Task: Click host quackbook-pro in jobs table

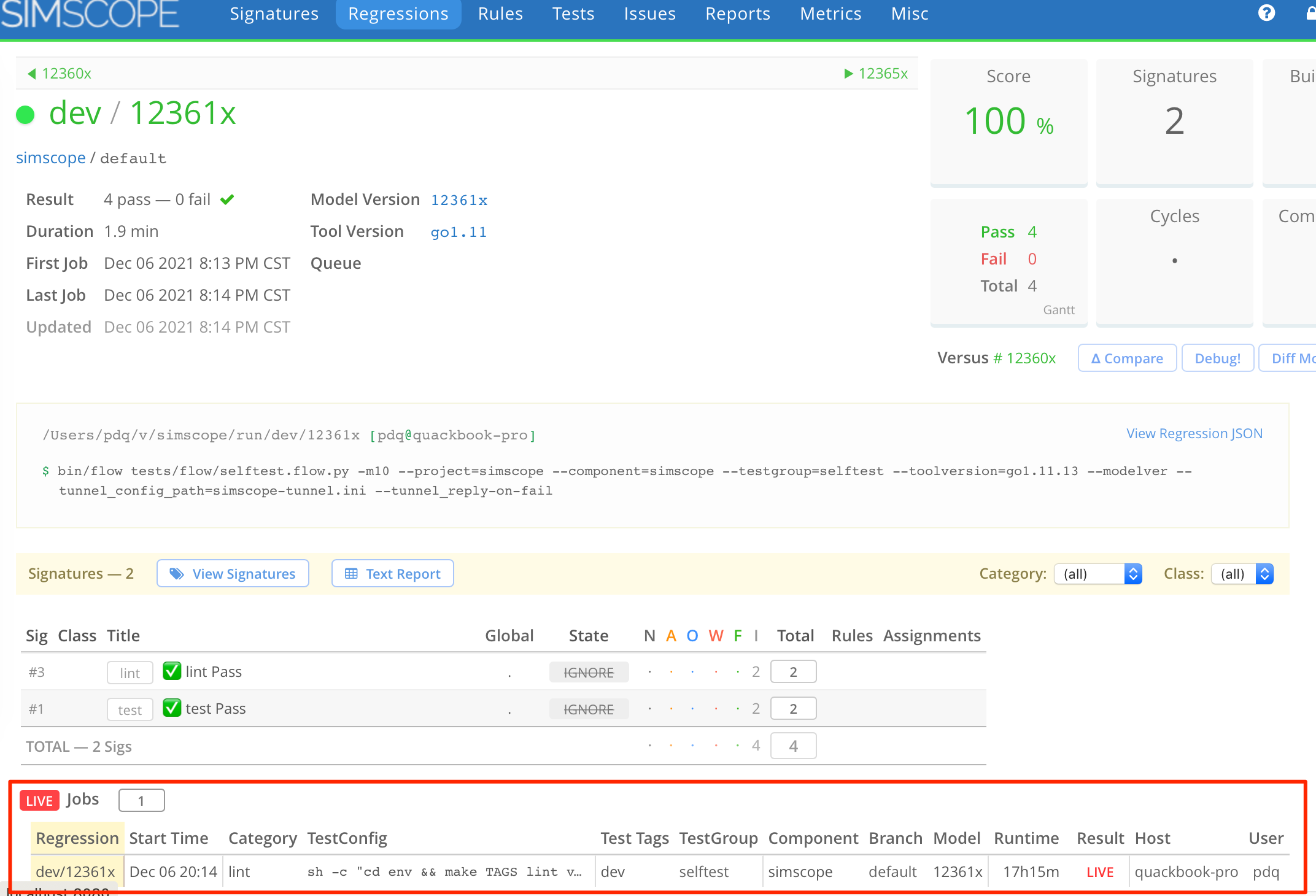Action: pos(1186,871)
